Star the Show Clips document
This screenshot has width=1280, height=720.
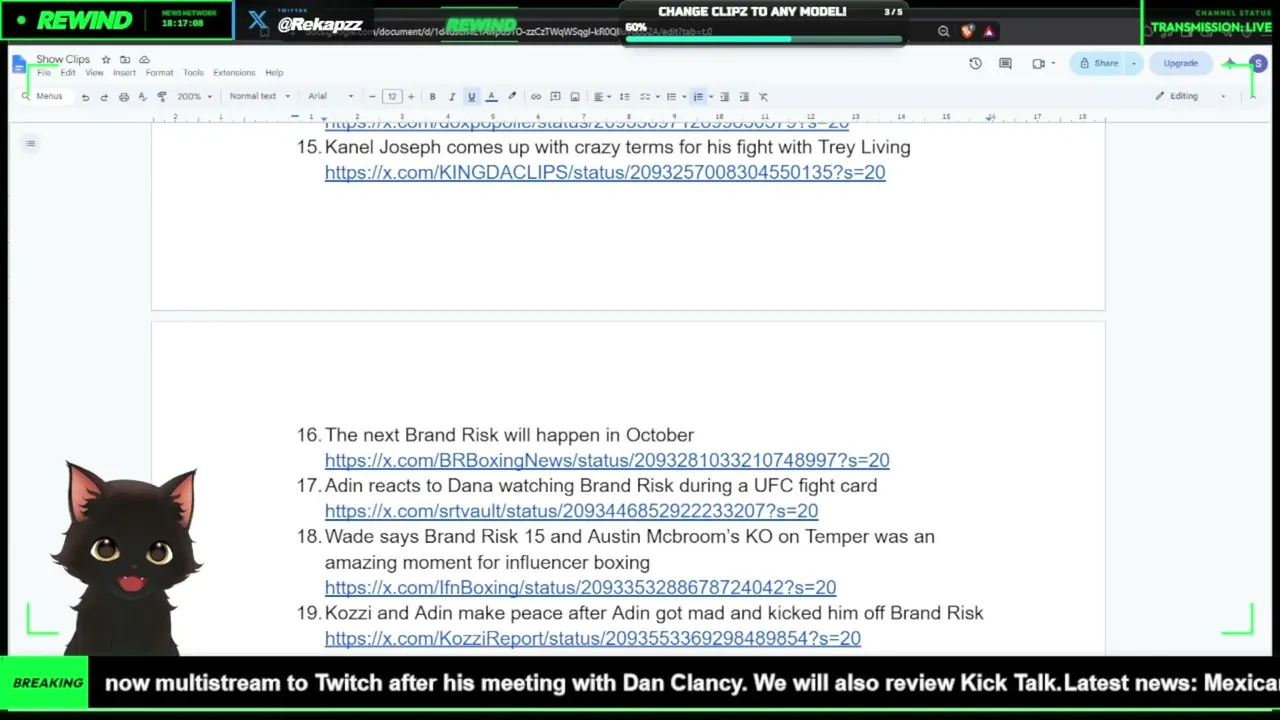(x=106, y=60)
